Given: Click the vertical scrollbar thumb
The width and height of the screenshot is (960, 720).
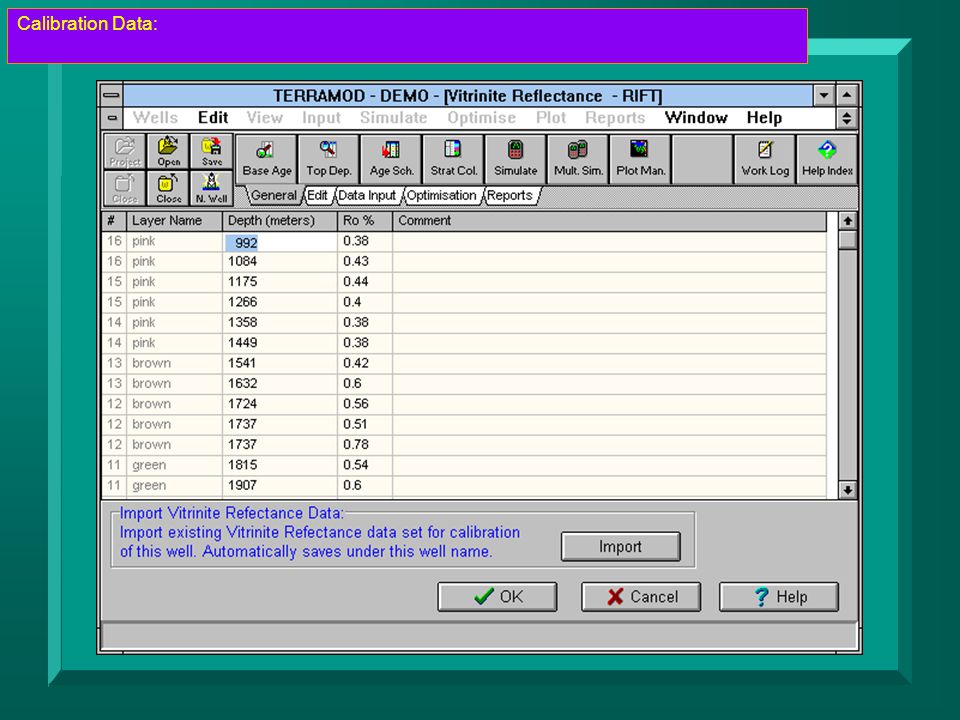Looking at the screenshot, I should (847, 239).
